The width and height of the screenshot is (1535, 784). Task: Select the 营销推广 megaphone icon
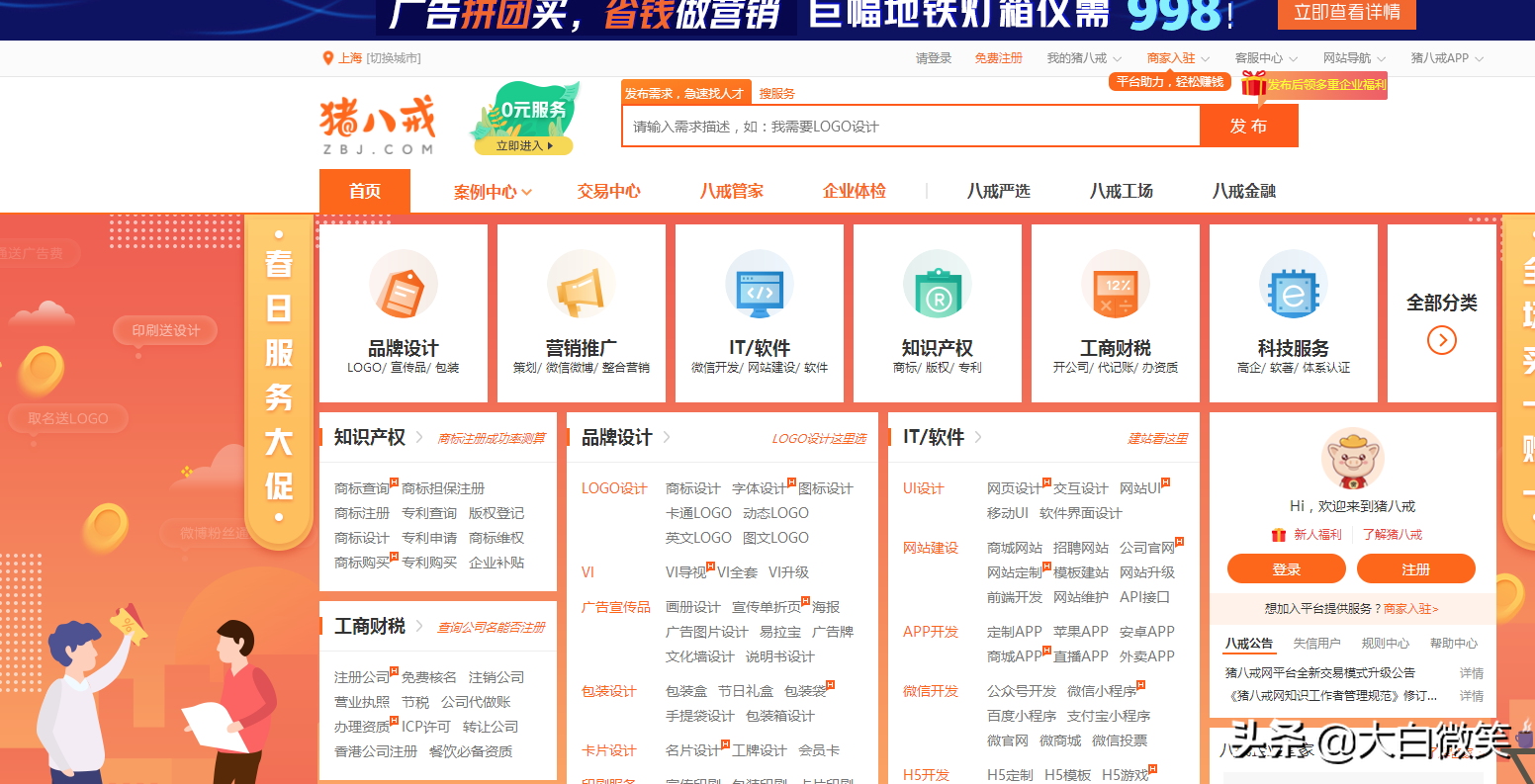pyautogui.click(x=582, y=284)
